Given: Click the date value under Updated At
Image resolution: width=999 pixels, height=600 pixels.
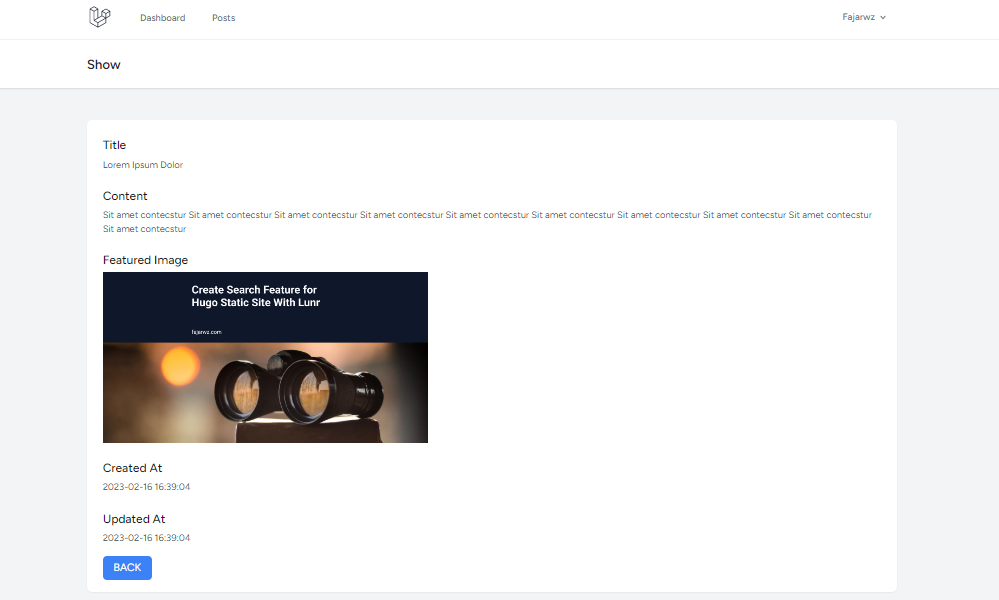Looking at the screenshot, I should point(147,538).
